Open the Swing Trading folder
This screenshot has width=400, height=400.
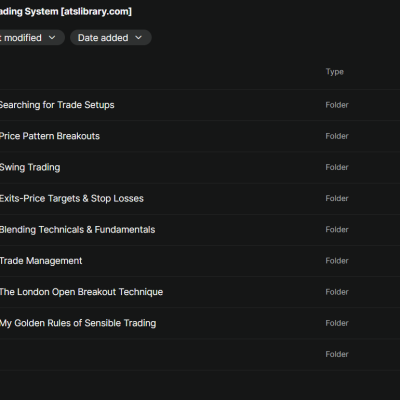click(x=30, y=167)
